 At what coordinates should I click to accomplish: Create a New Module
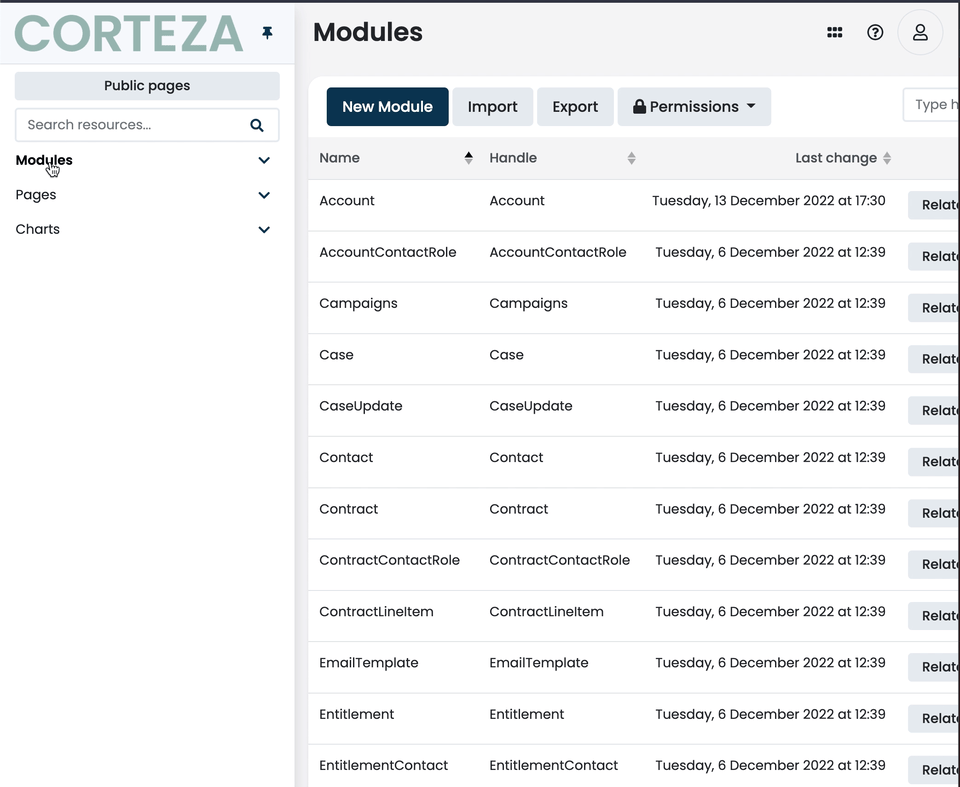tap(387, 106)
